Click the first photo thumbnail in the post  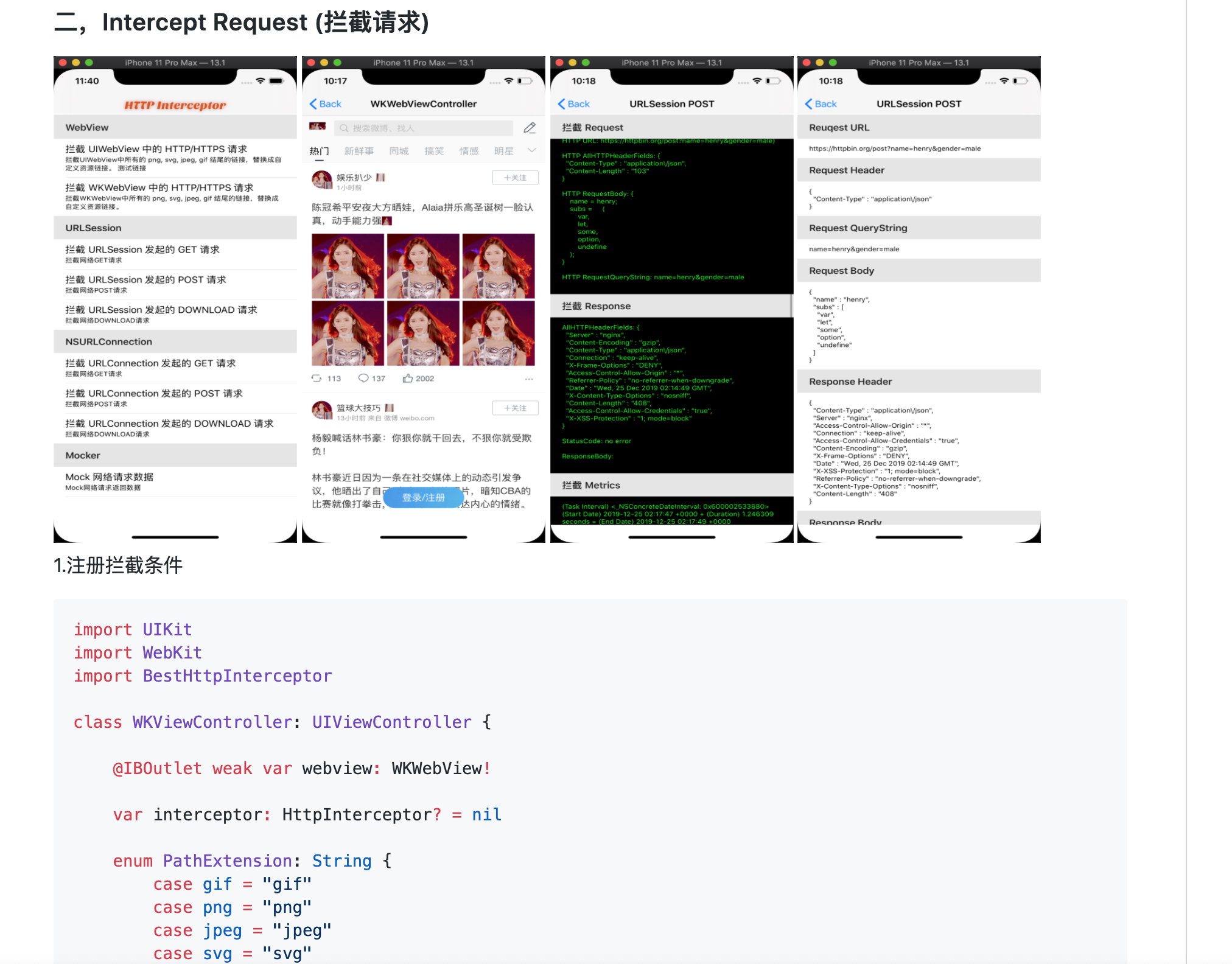pos(348,266)
